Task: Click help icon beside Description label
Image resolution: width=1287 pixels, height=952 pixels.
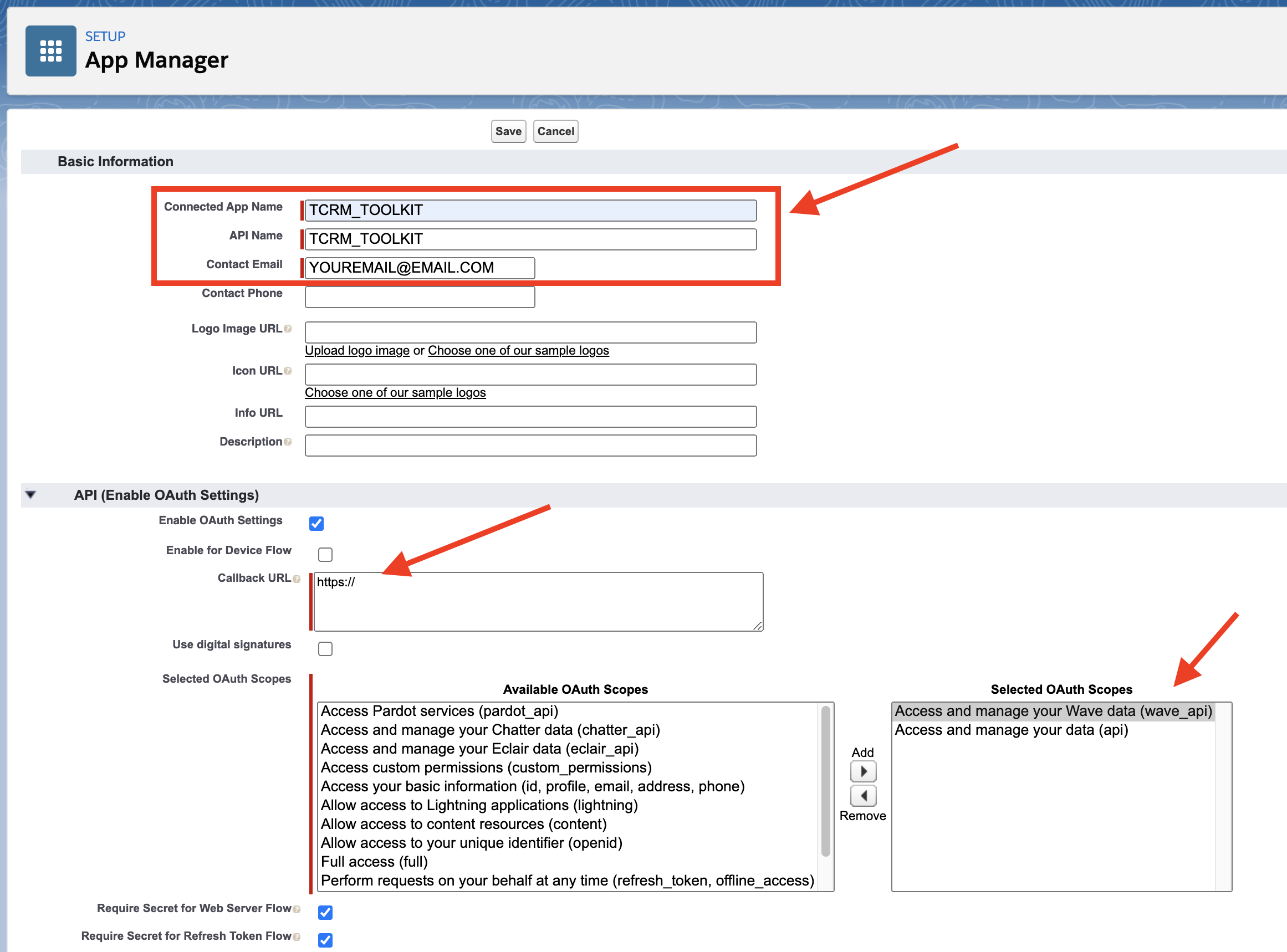Action: point(288,442)
